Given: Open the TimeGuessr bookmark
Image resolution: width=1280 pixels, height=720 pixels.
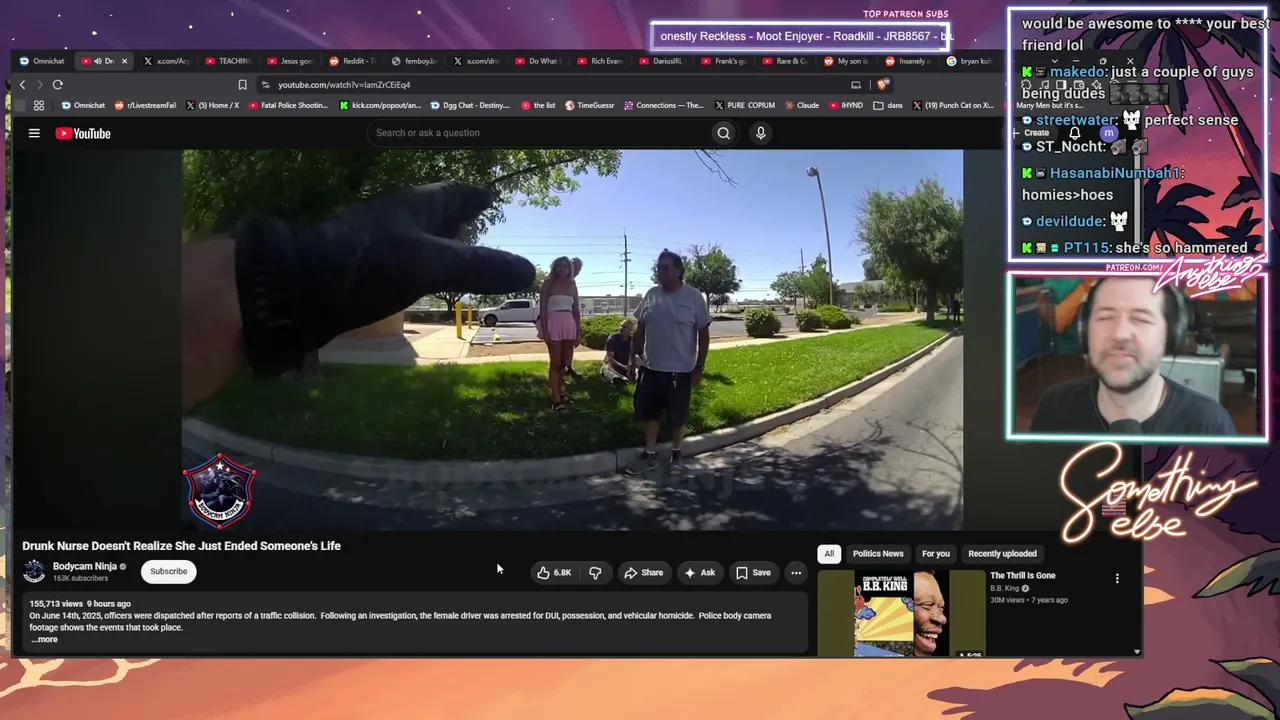Looking at the screenshot, I should (x=592, y=105).
